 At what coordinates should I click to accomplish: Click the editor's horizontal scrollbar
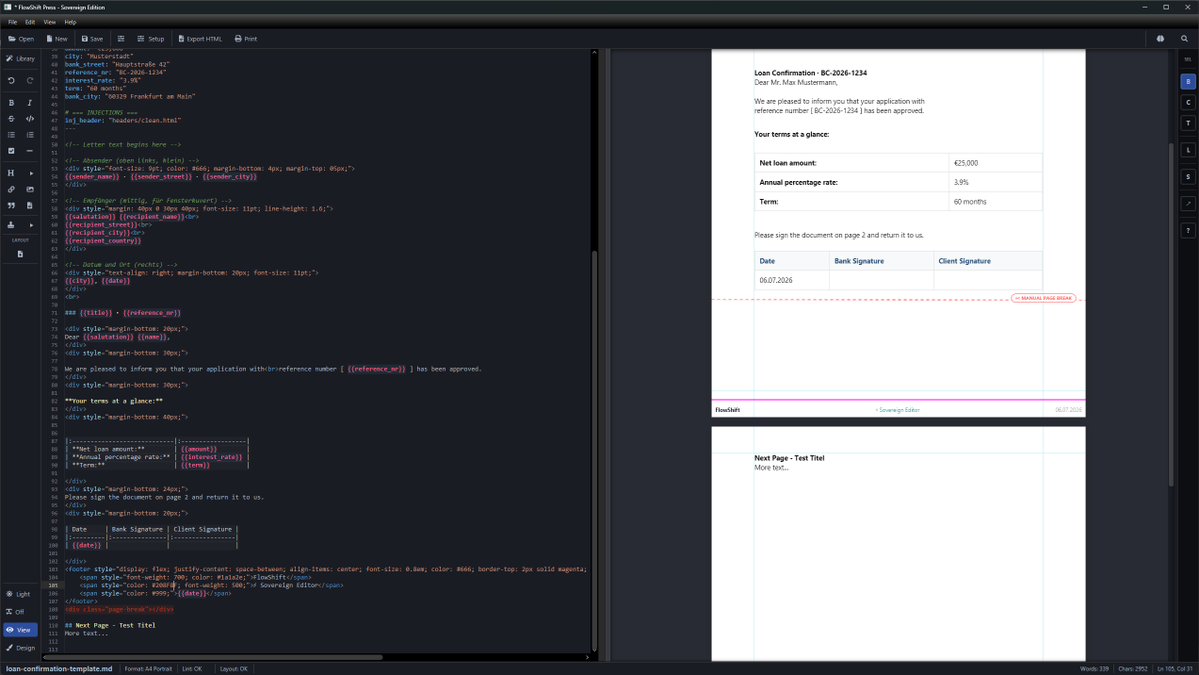pyautogui.click(x=214, y=657)
